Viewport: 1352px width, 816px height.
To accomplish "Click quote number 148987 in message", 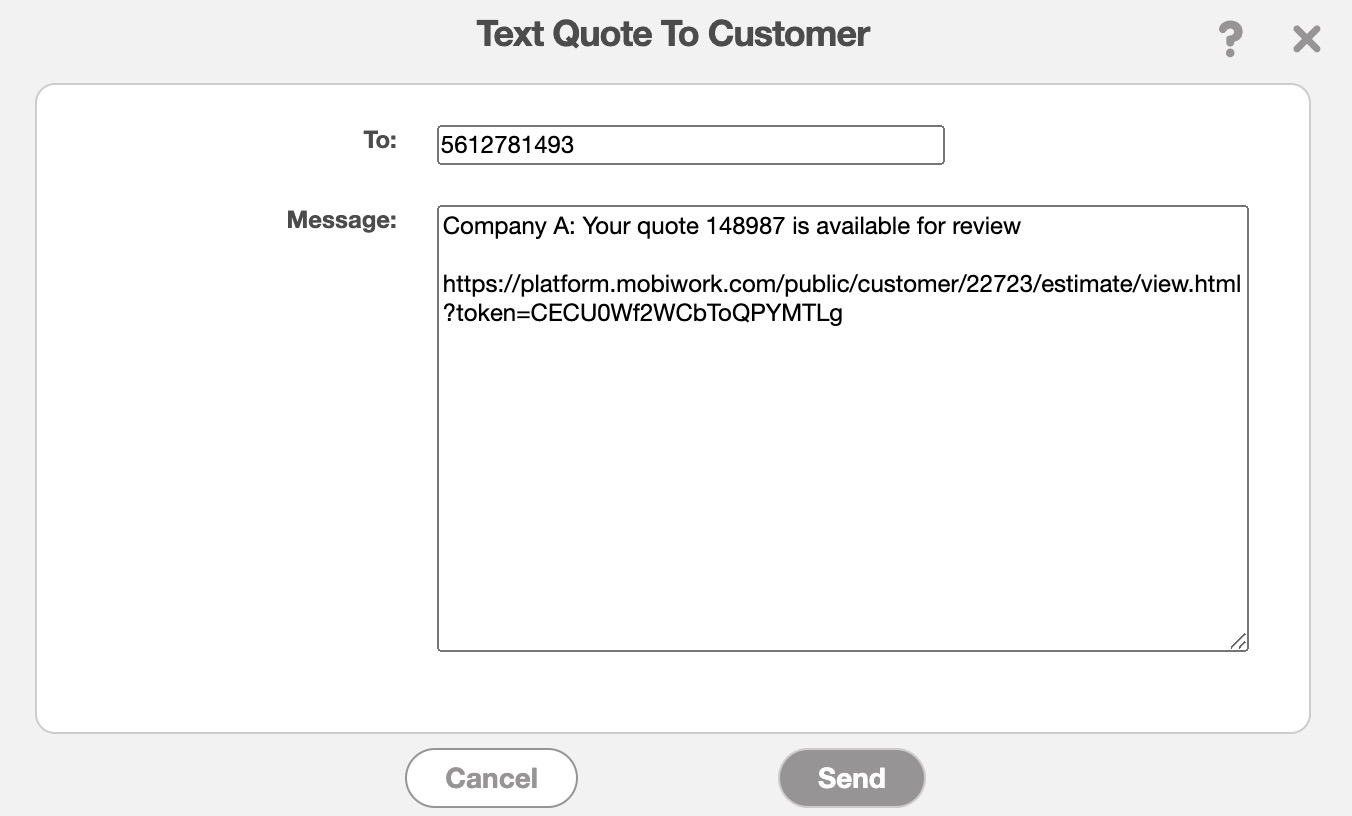I will pos(745,226).
